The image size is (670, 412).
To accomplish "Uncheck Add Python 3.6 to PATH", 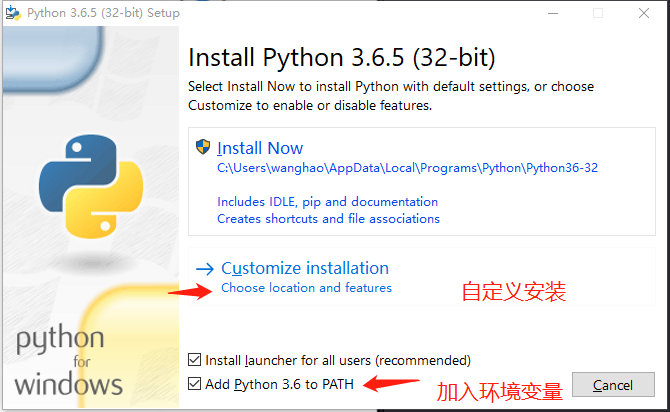I will pos(195,384).
